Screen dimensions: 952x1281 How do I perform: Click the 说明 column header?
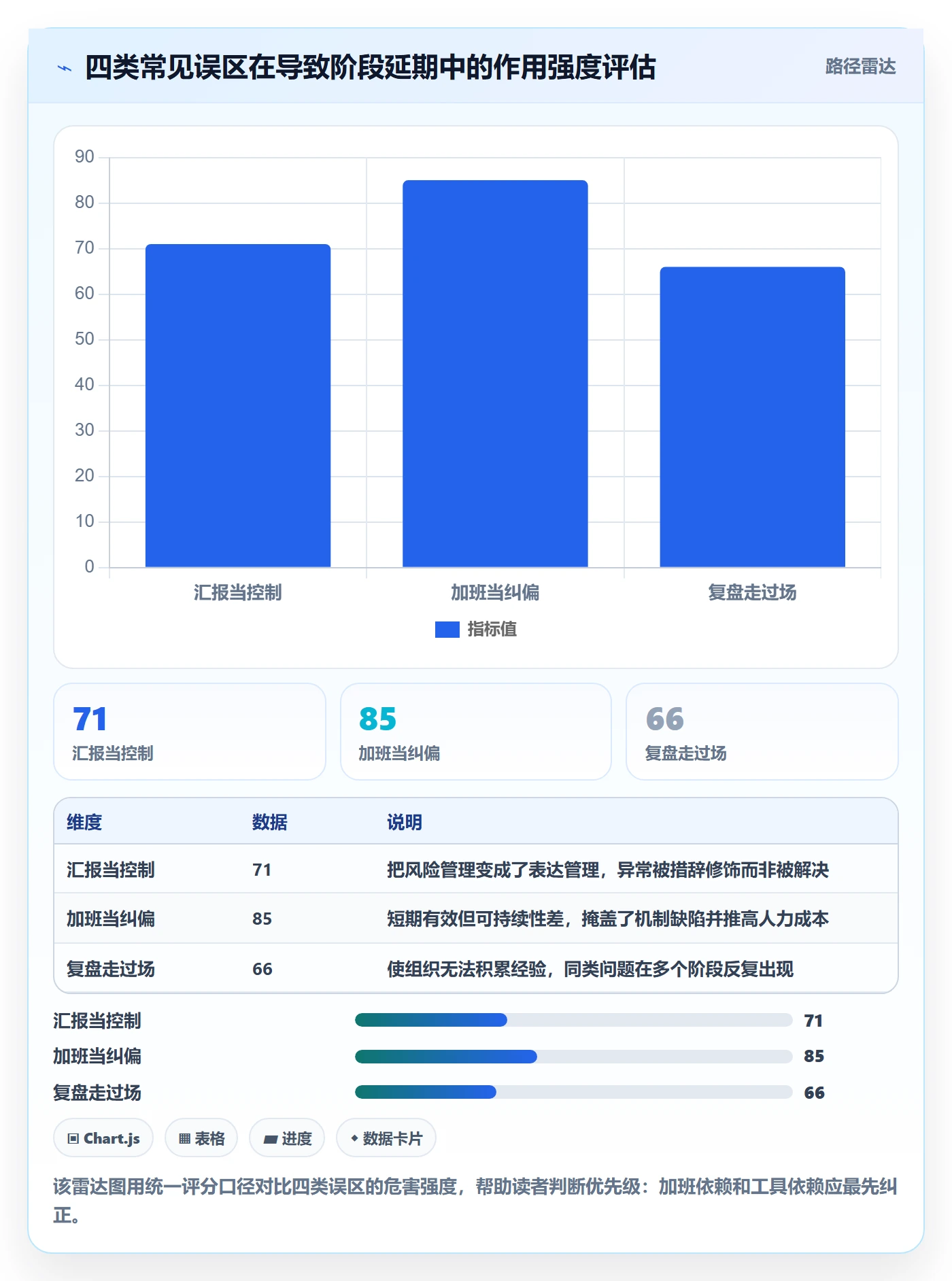click(x=405, y=822)
